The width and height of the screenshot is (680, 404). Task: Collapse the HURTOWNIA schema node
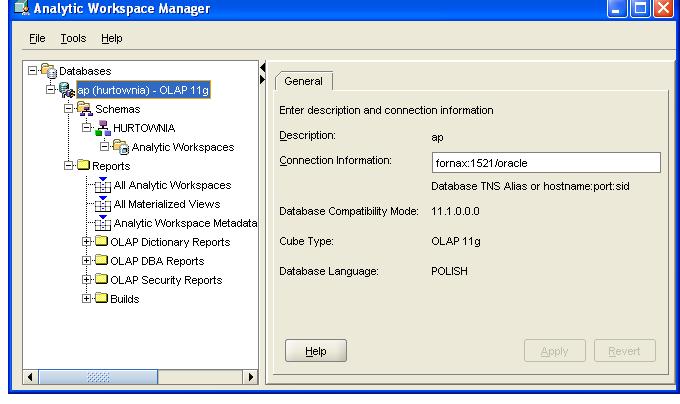(87, 128)
